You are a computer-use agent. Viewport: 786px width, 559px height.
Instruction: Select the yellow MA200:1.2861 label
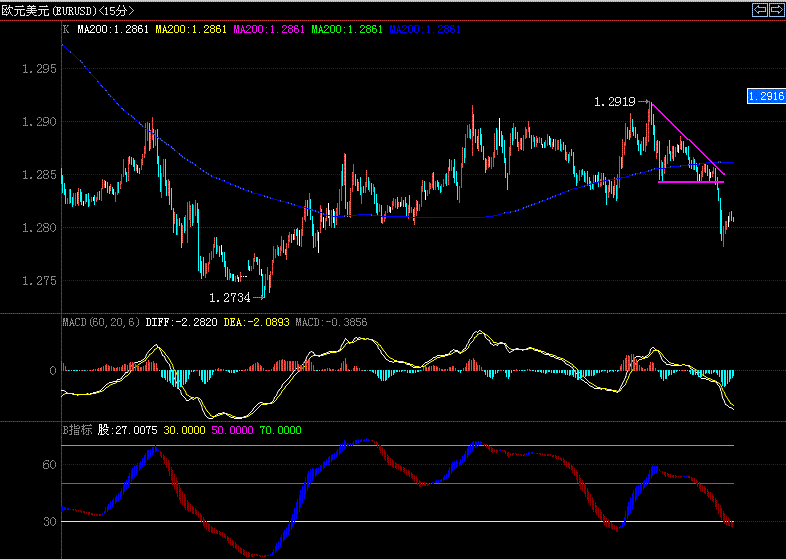[191, 29]
